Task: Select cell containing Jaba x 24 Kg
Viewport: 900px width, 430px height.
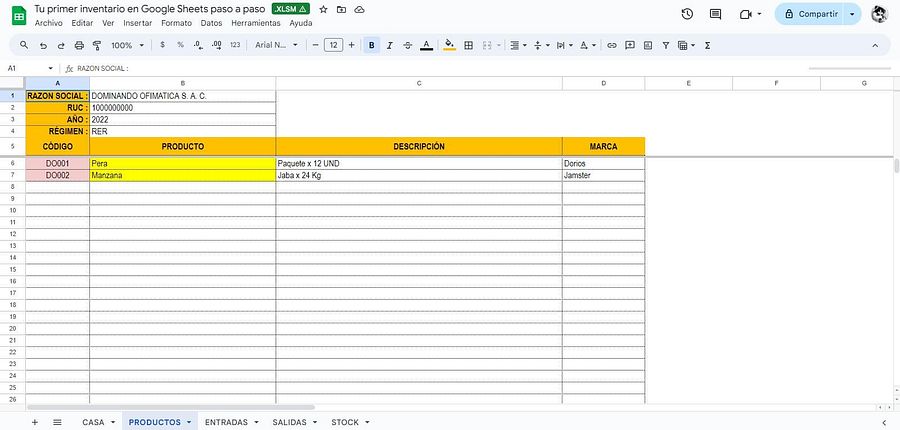Action: click(x=419, y=176)
